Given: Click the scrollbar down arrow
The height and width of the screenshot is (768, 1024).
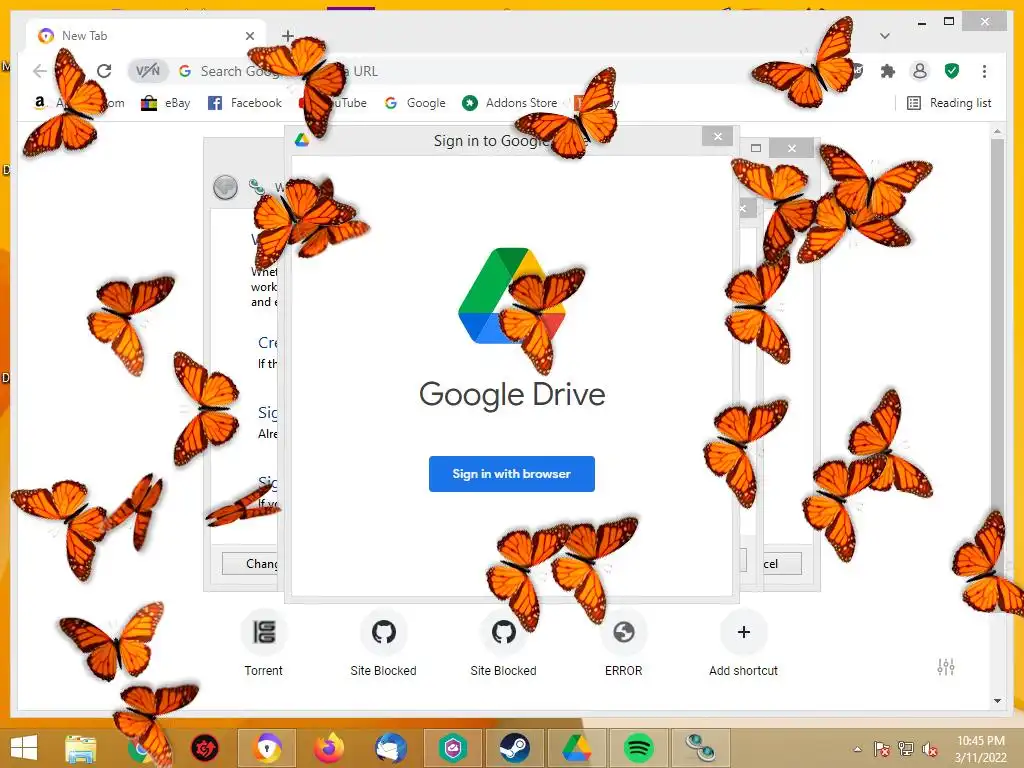Looking at the screenshot, I should point(997,701).
